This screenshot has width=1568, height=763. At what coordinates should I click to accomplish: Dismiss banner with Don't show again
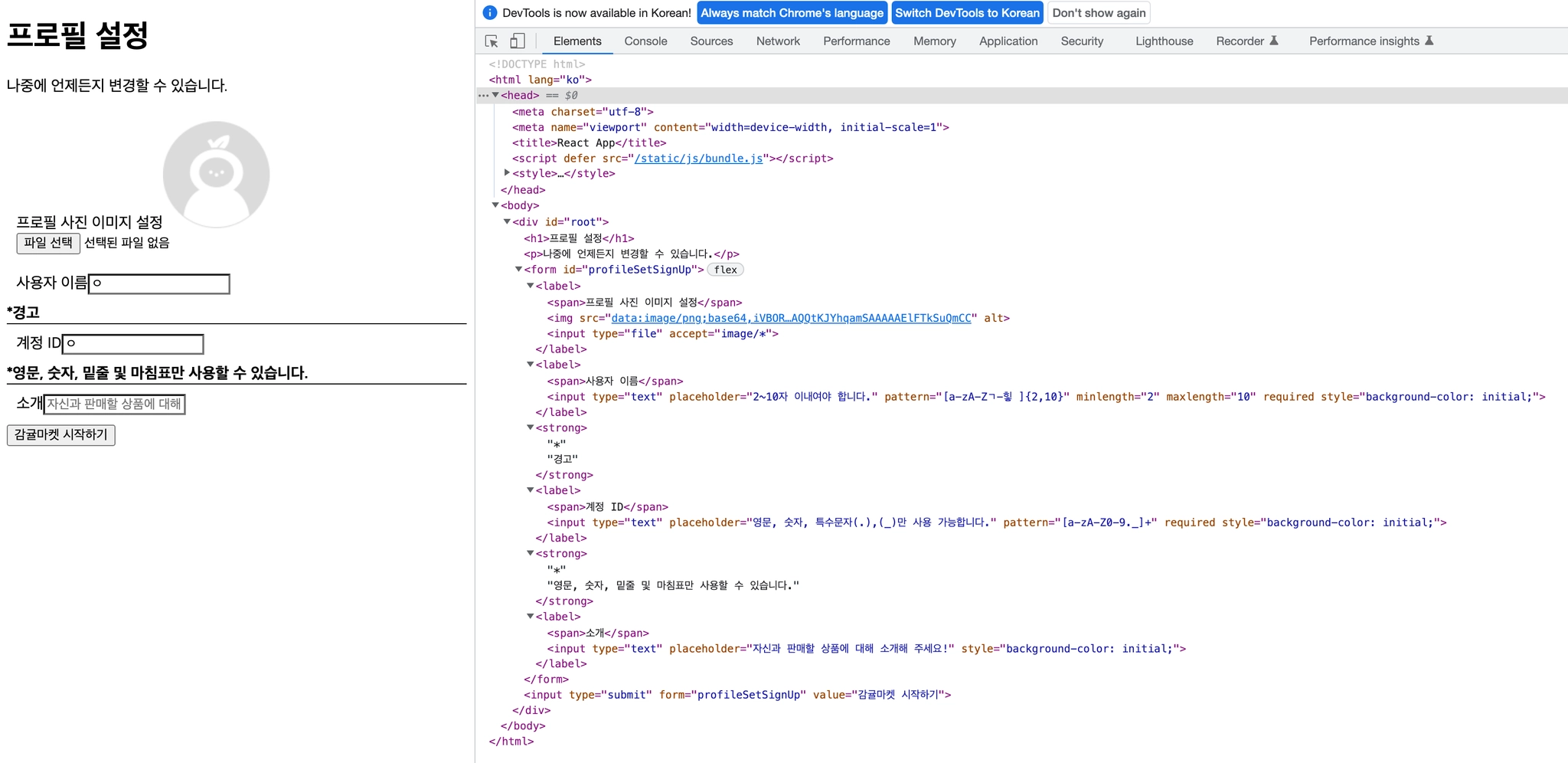click(1099, 13)
